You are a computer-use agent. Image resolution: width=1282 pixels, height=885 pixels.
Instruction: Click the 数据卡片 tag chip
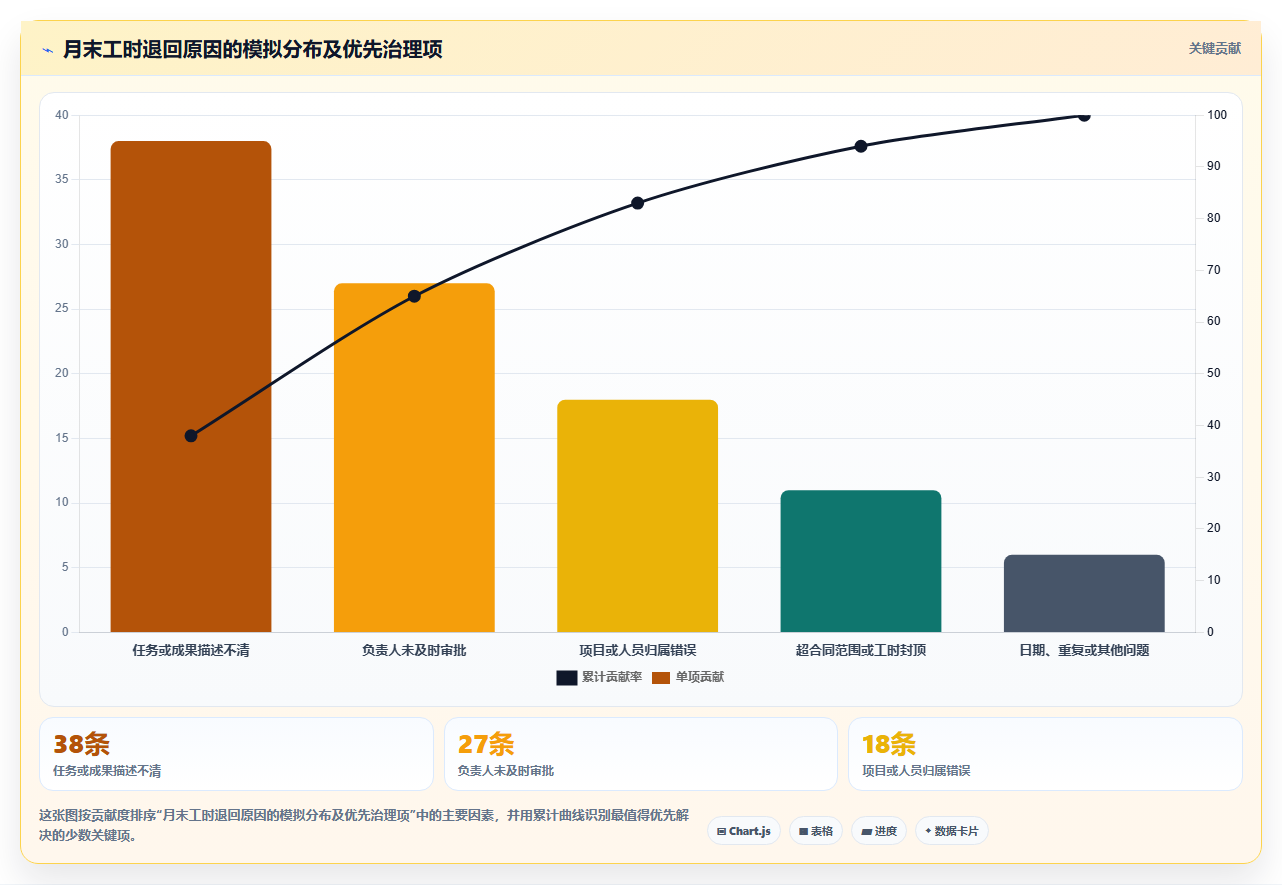(x=952, y=831)
